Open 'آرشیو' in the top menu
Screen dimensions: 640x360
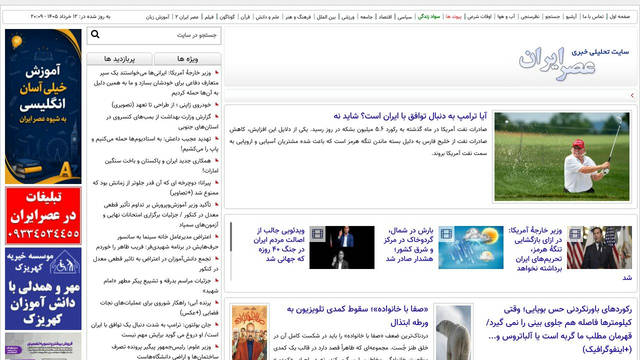571,17
